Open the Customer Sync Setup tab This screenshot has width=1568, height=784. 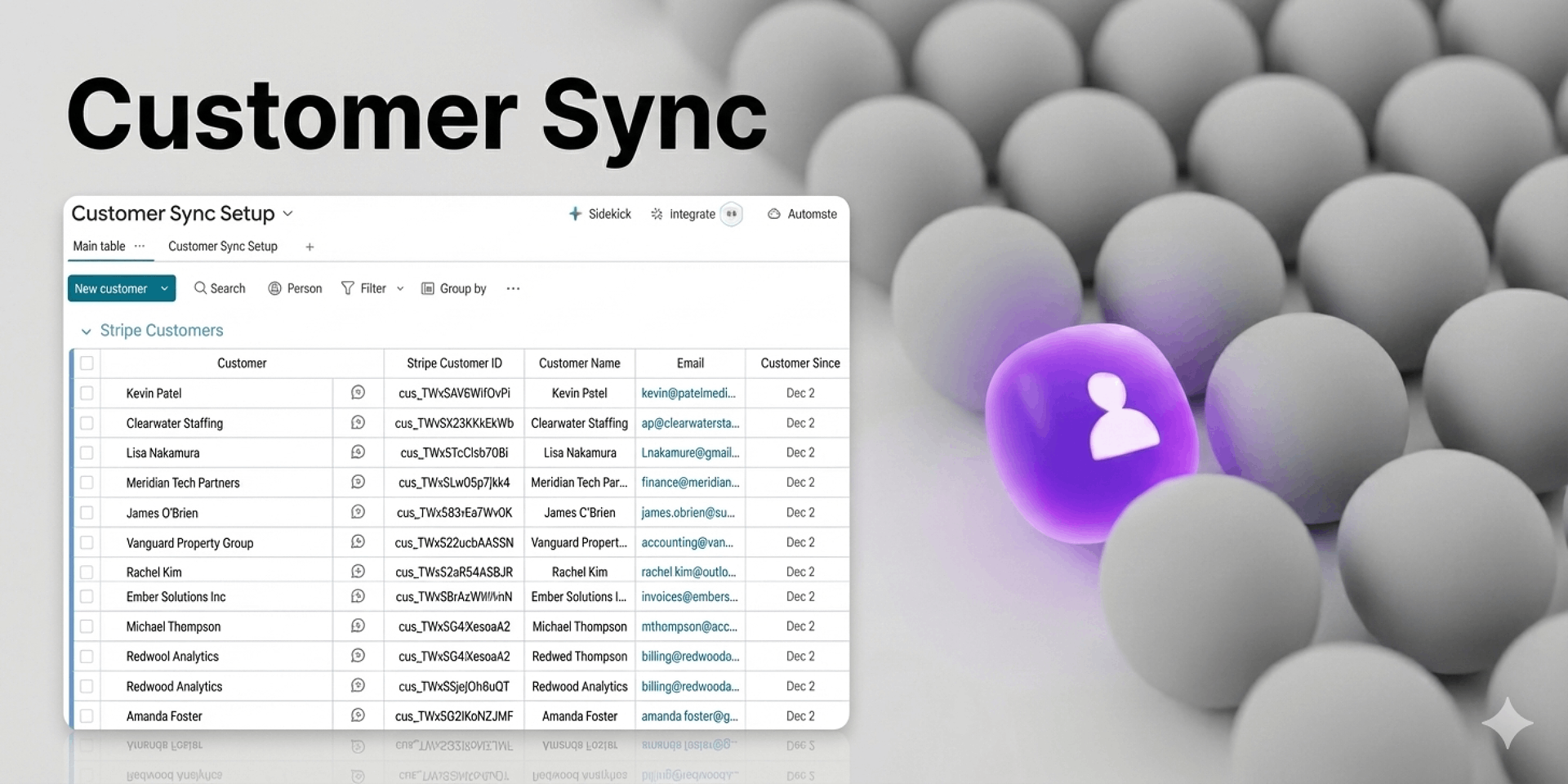(x=222, y=246)
